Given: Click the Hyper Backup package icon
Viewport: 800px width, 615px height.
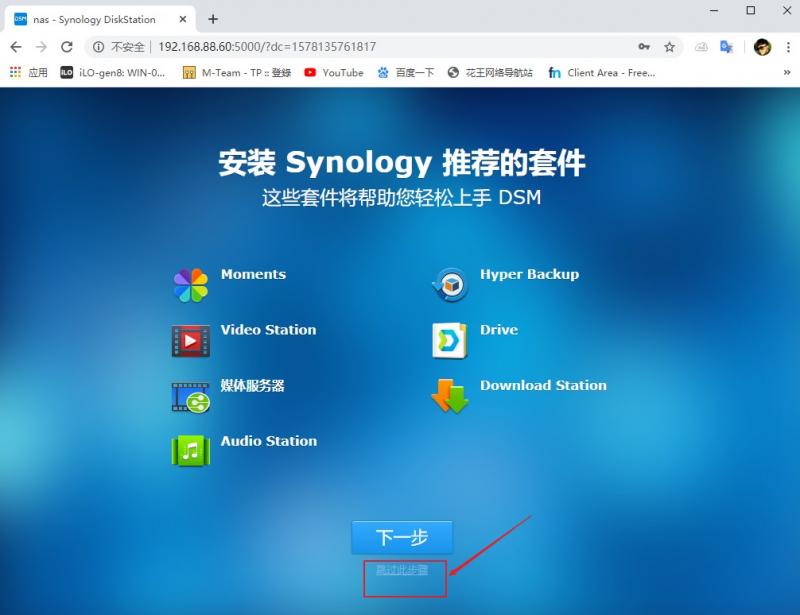Looking at the screenshot, I should pos(449,284).
